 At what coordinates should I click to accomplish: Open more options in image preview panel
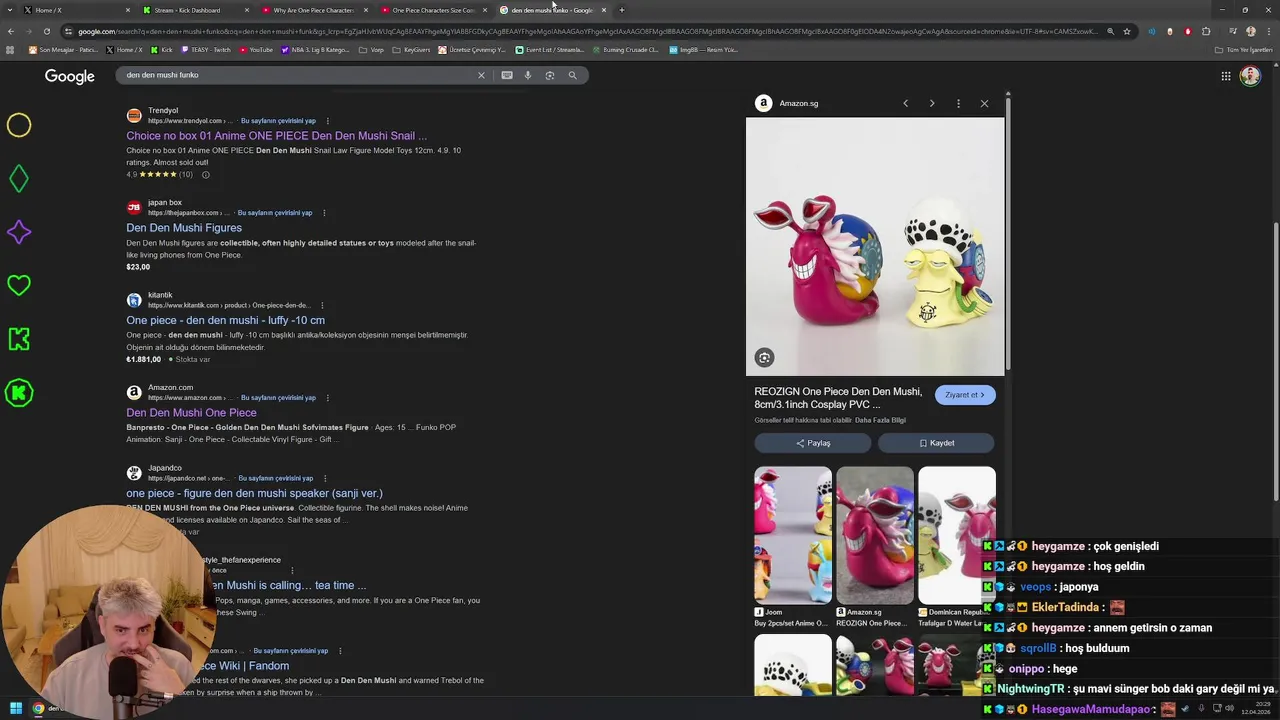tap(958, 103)
